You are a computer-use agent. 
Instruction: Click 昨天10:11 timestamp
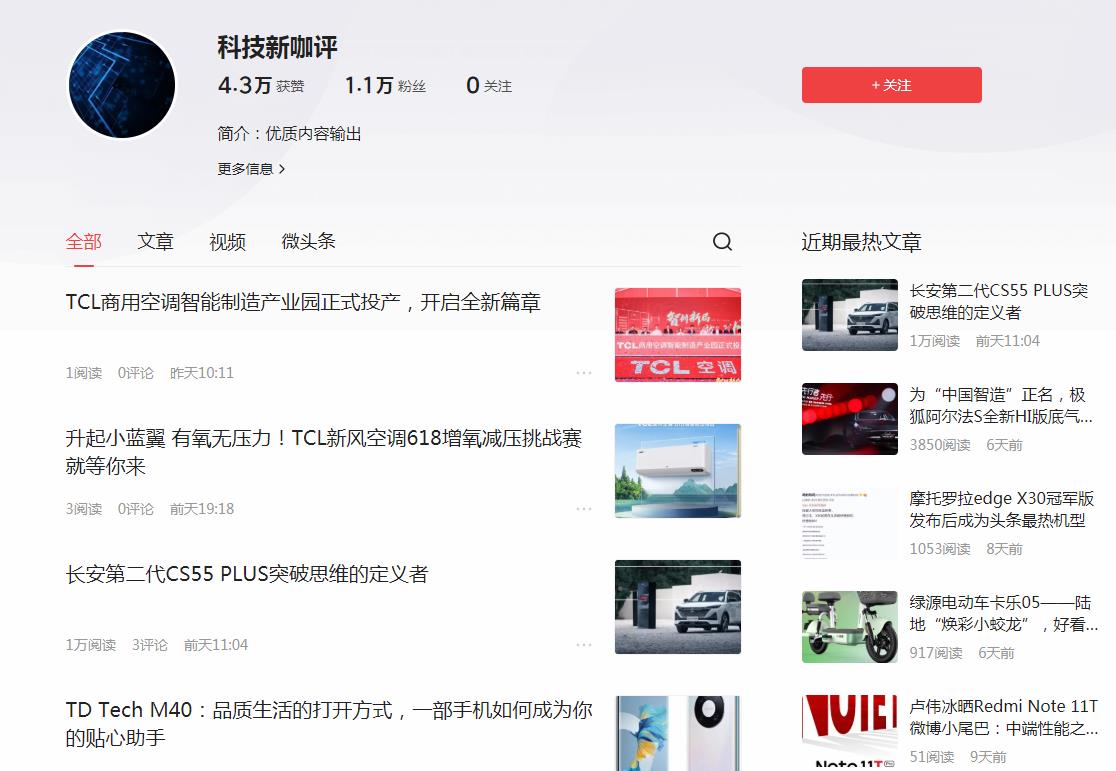(x=201, y=373)
